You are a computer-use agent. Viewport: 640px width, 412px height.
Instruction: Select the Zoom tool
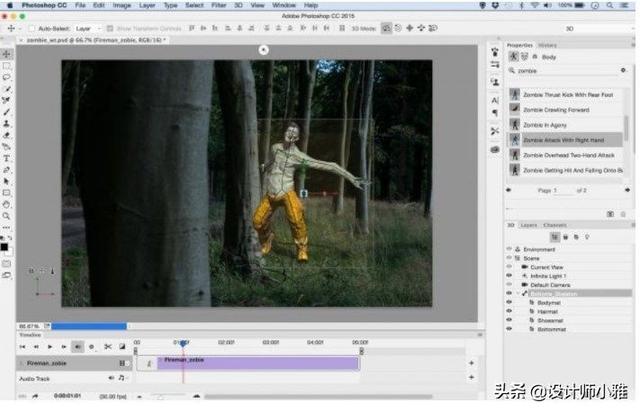pyautogui.click(x=7, y=216)
